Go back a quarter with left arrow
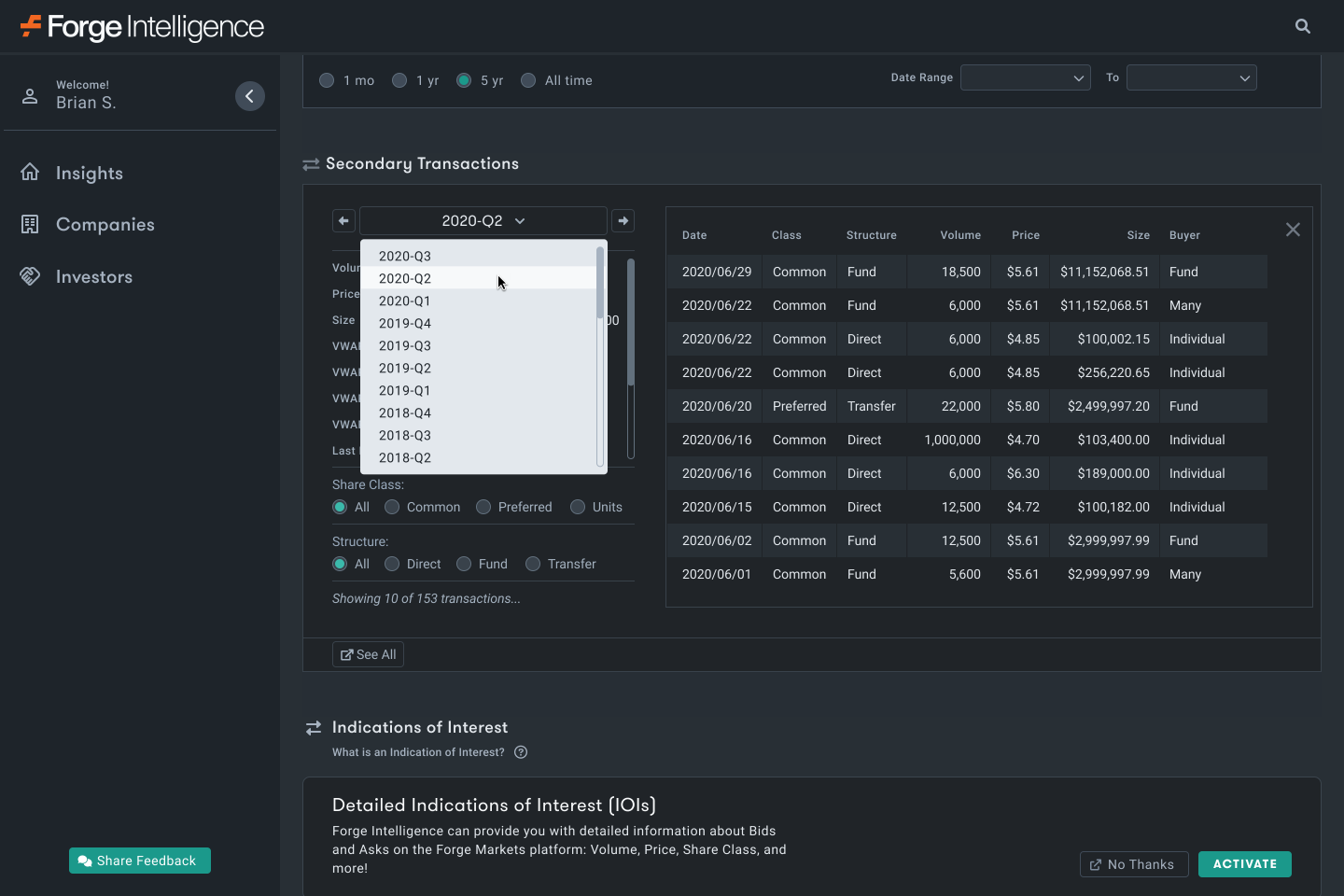Viewport: 1344px width, 896px height. coord(343,220)
